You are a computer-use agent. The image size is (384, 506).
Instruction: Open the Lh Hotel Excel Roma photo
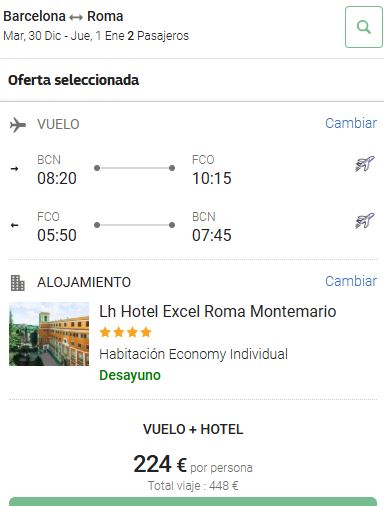(x=49, y=334)
